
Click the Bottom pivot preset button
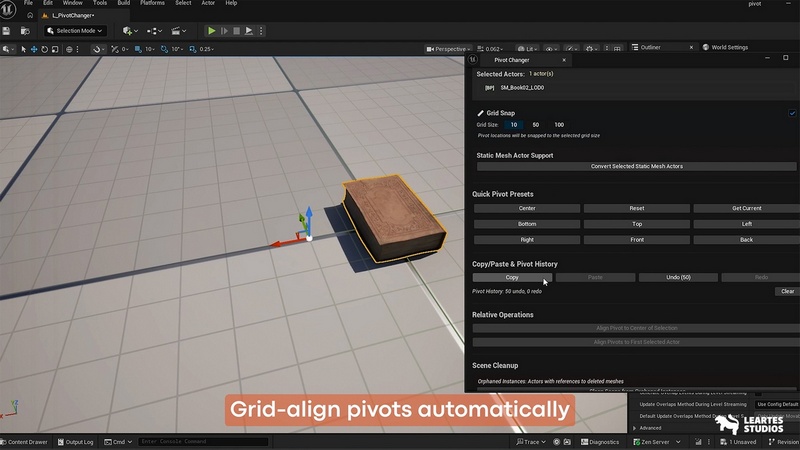pos(527,224)
